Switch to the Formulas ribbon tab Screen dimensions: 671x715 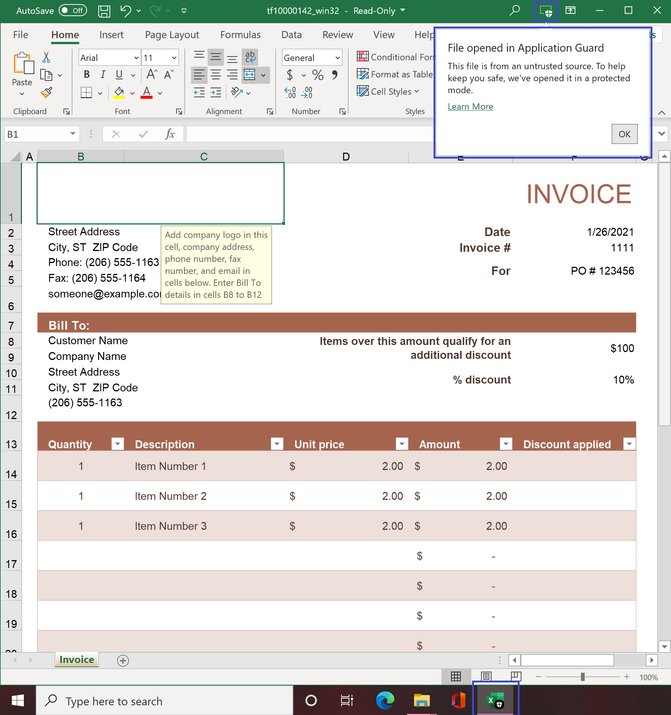240,35
